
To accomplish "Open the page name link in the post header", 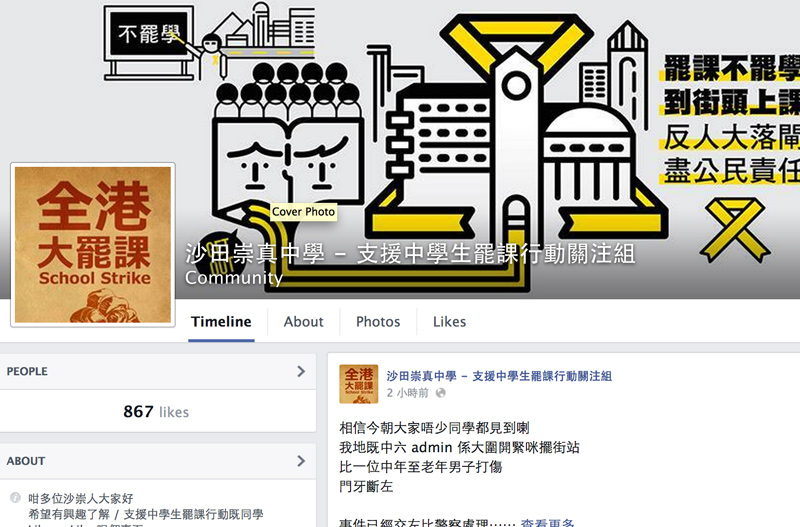I will point(499,376).
